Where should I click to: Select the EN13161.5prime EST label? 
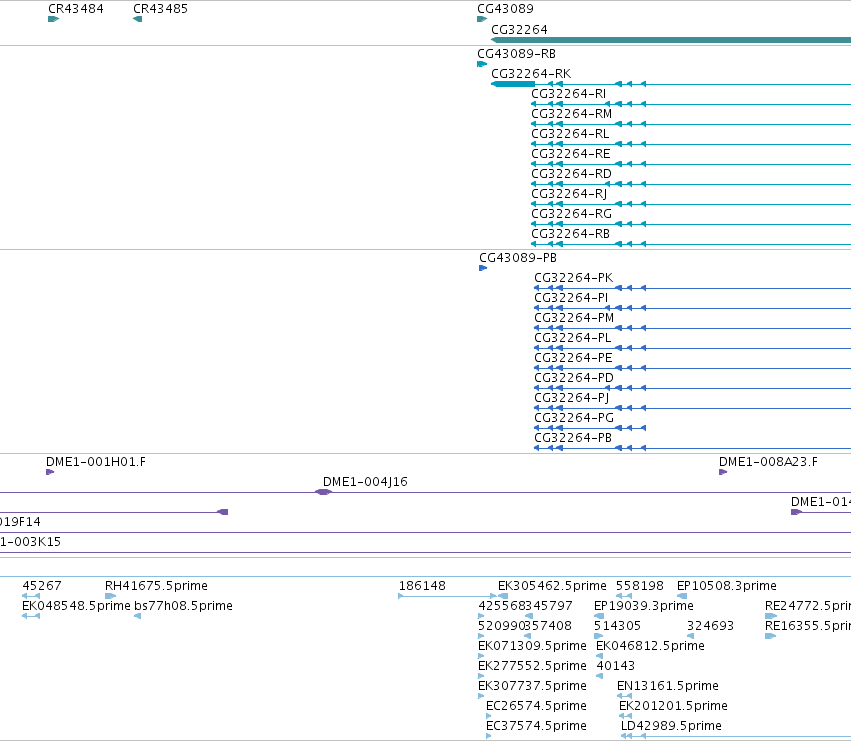[x=668, y=686]
